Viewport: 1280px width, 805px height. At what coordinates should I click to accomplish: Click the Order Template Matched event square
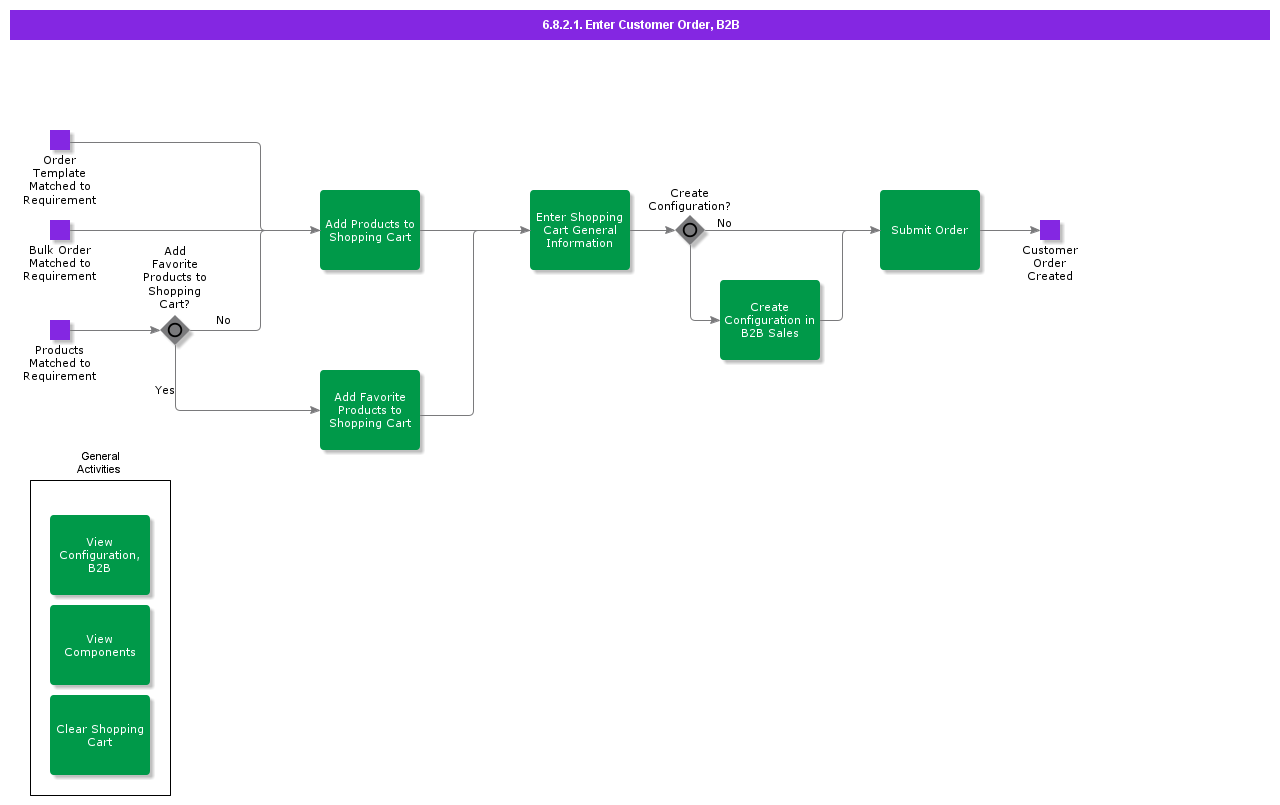[x=60, y=140]
